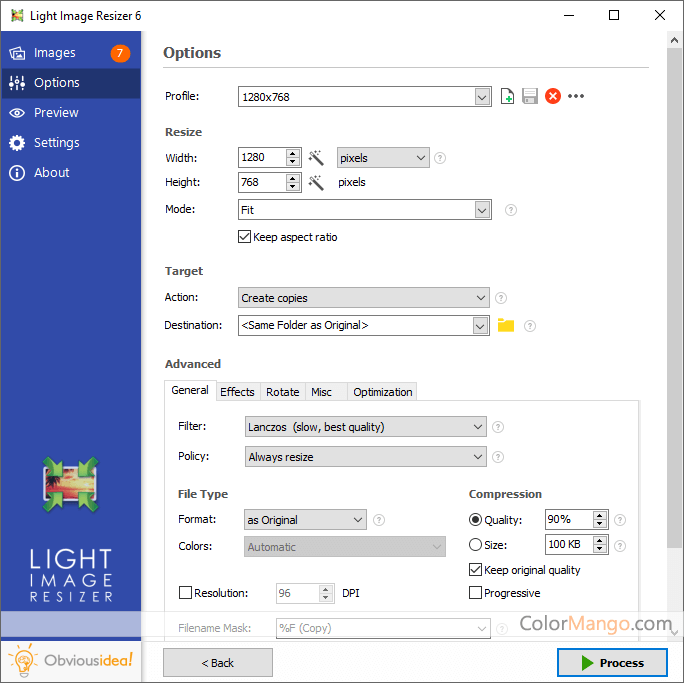Show help for resize units
The height and width of the screenshot is (683, 684).
tap(440, 158)
